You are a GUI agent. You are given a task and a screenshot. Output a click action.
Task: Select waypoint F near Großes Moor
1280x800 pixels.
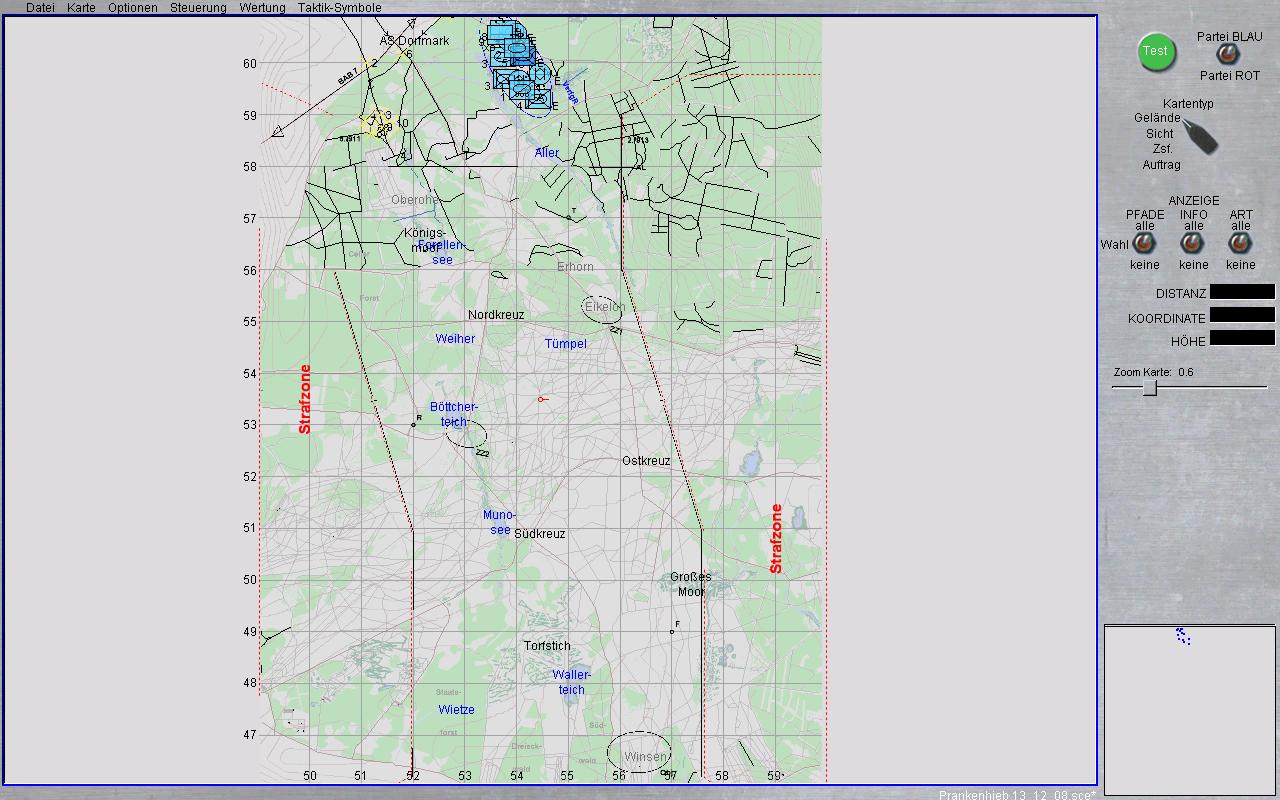pos(672,632)
